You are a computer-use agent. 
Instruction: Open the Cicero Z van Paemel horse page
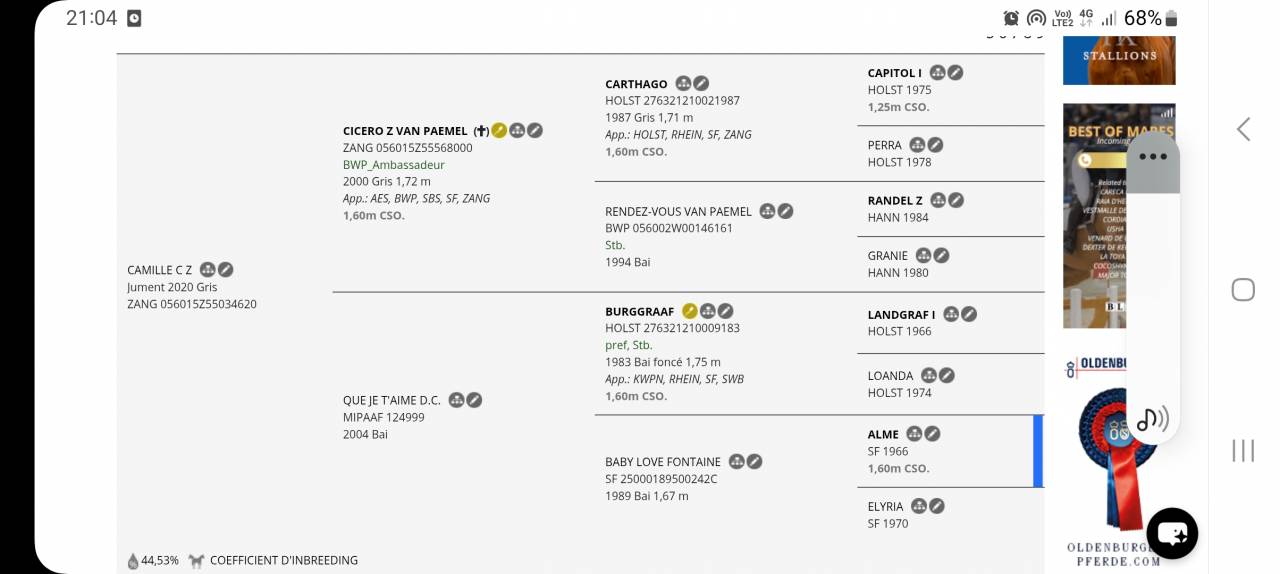coord(405,131)
